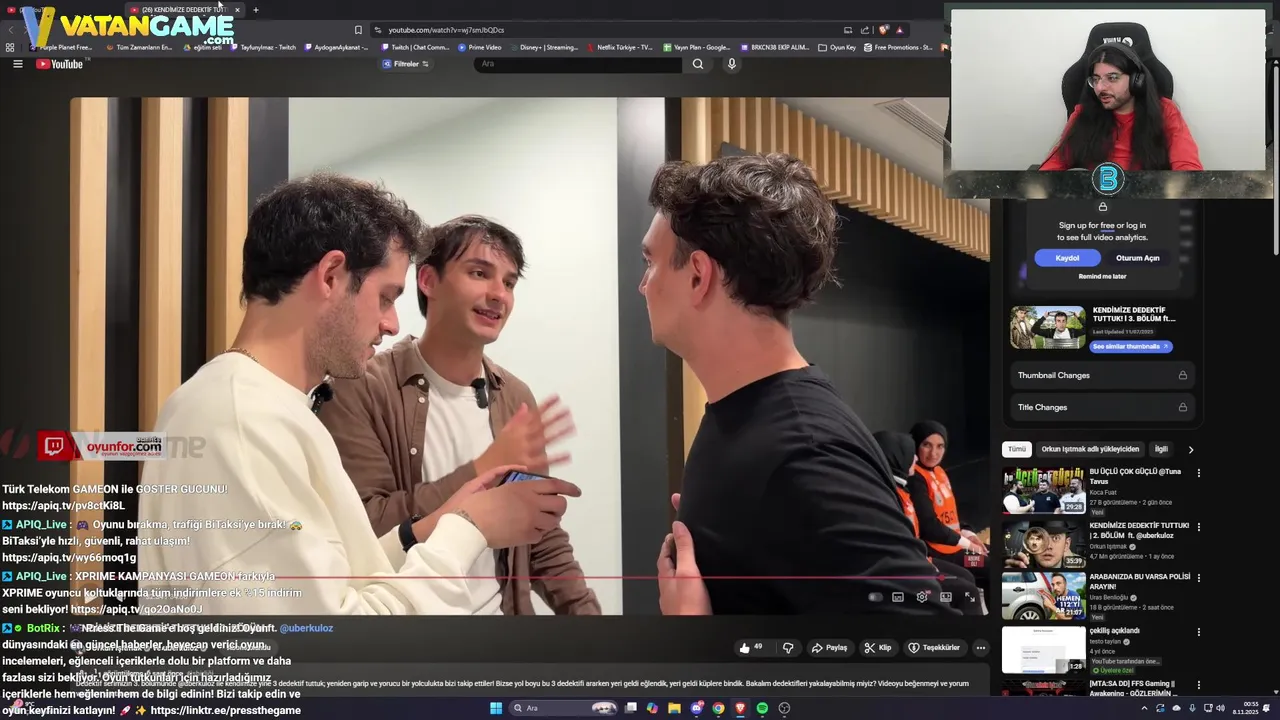Switch to theater mode in player
This screenshot has width=1280, height=720.
point(946,597)
